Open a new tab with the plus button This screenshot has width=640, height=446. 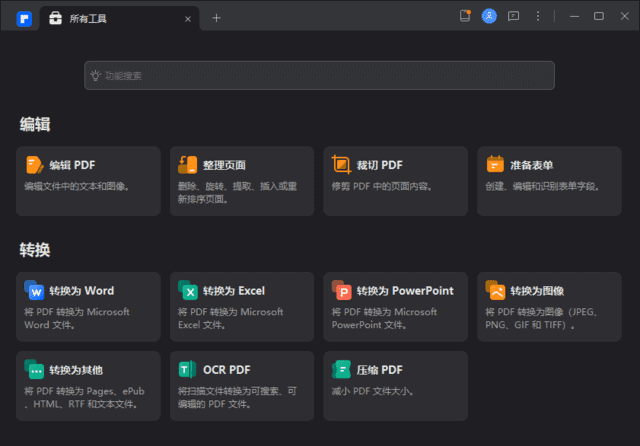(216, 18)
